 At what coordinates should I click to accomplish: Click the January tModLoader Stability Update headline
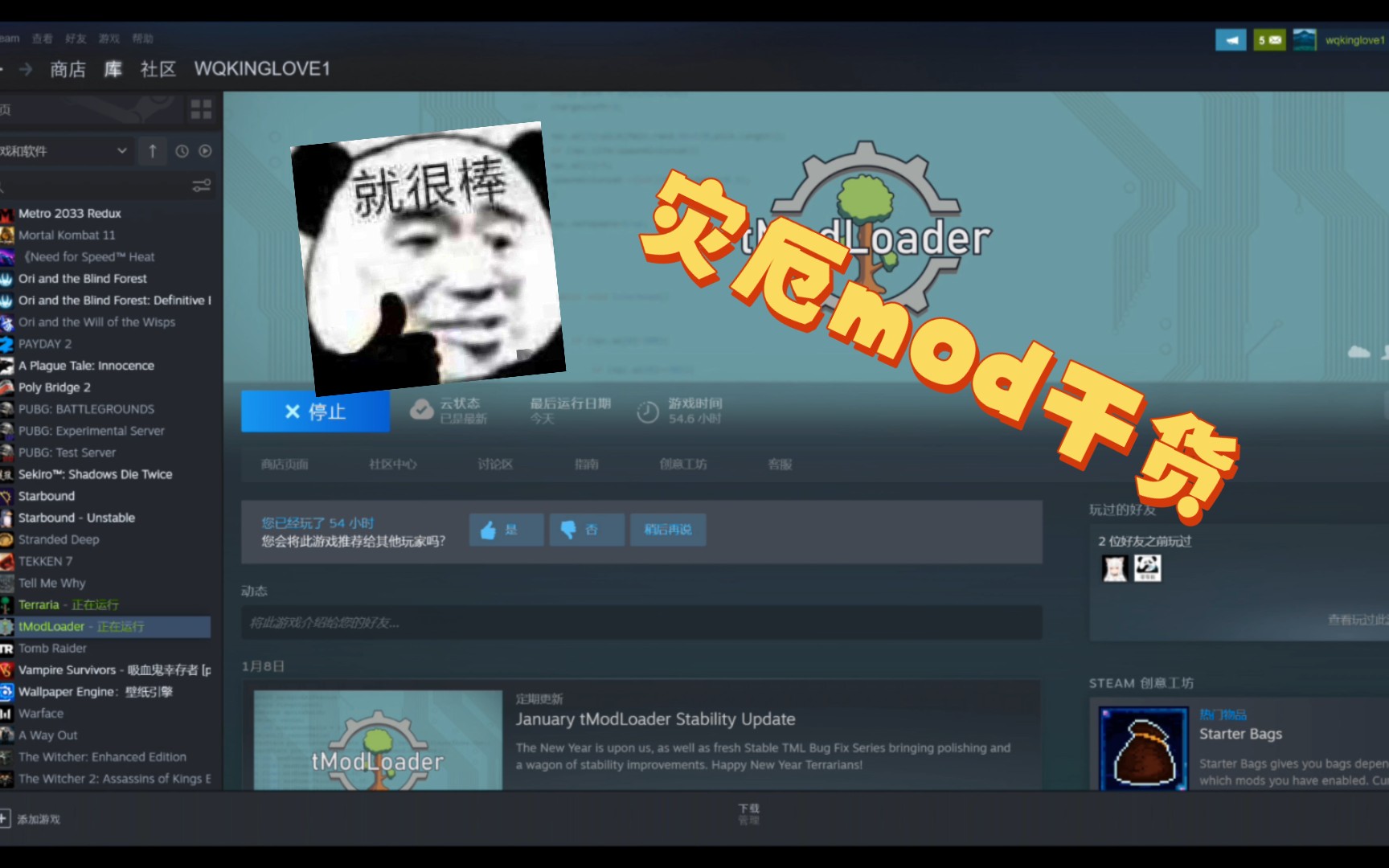coord(655,719)
